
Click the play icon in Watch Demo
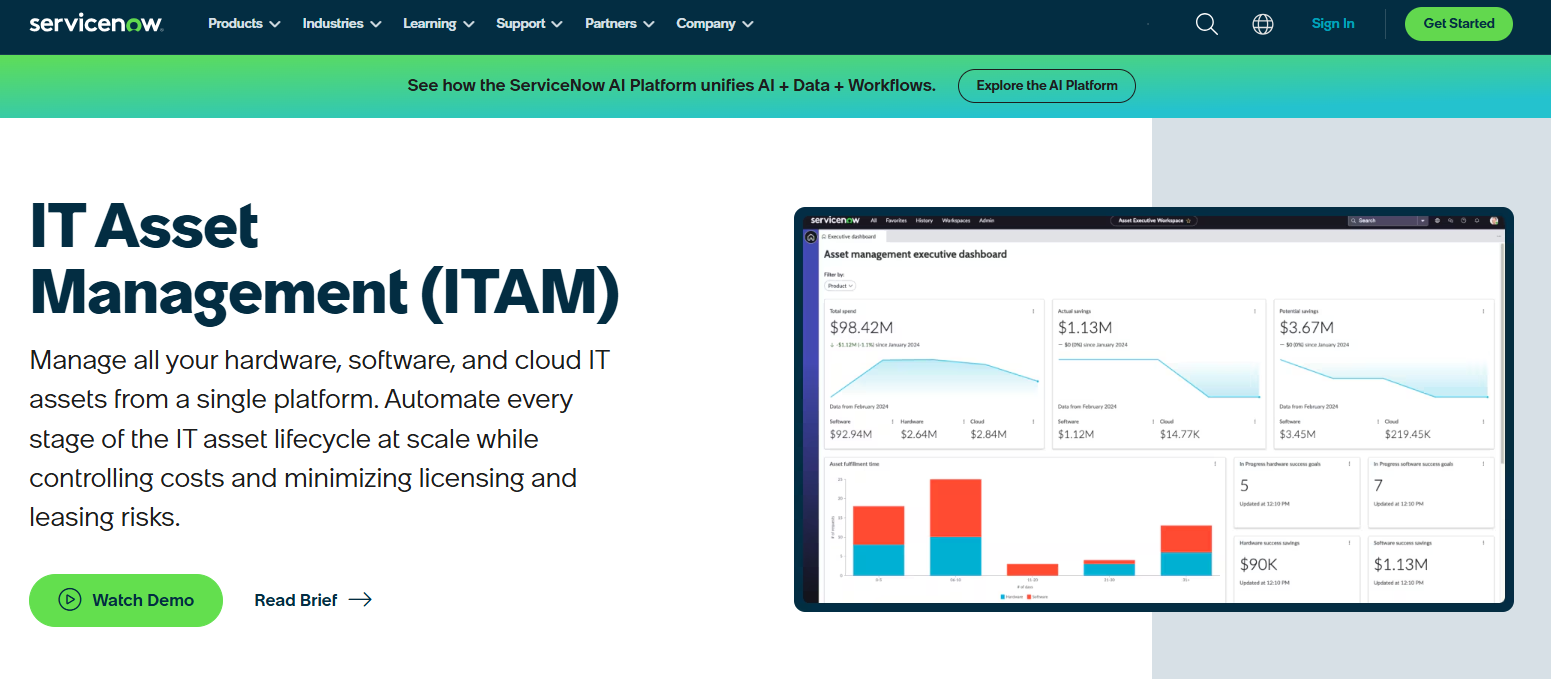tap(69, 600)
